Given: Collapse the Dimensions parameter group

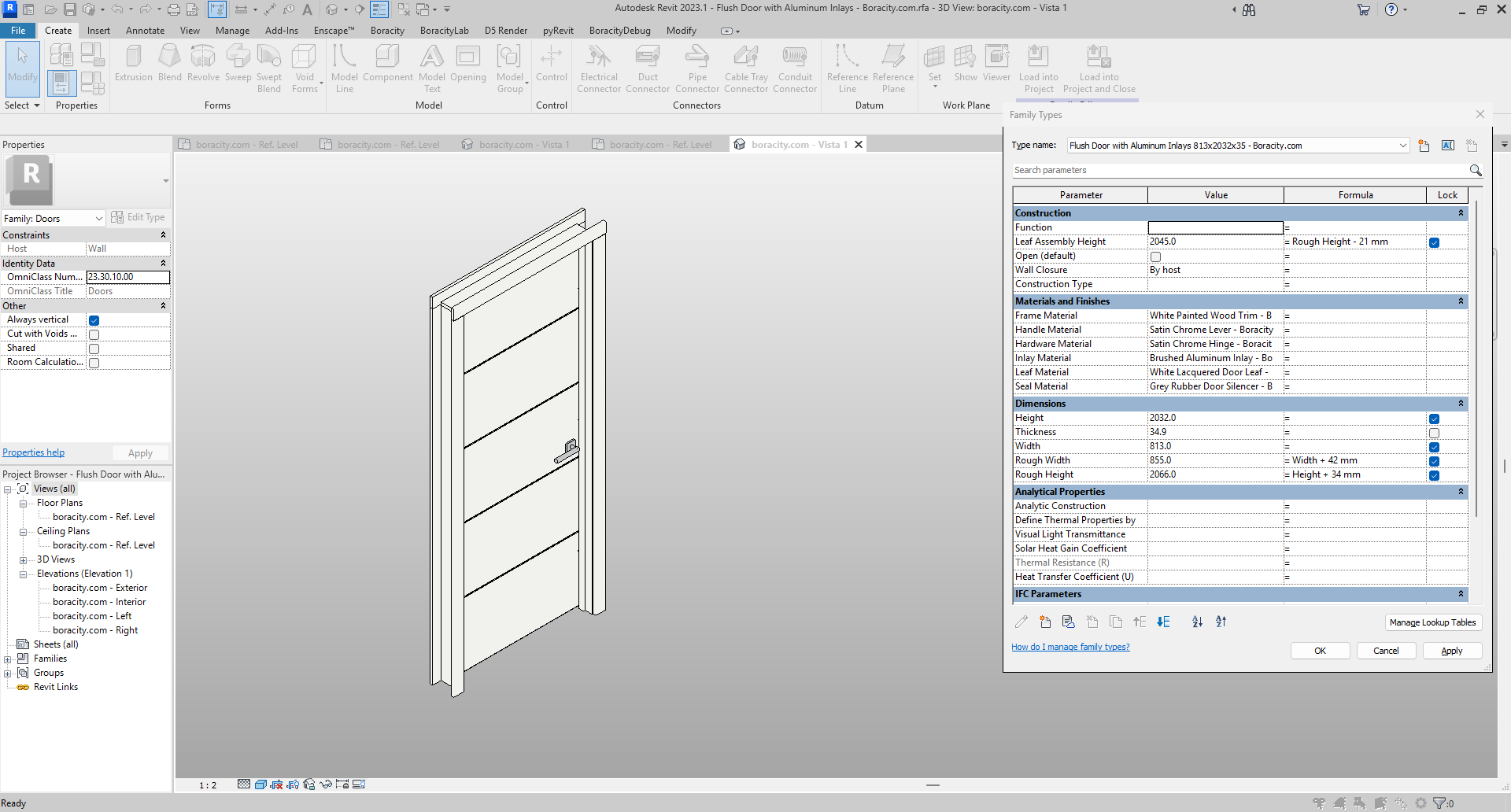Looking at the screenshot, I should click(x=1461, y=404).
